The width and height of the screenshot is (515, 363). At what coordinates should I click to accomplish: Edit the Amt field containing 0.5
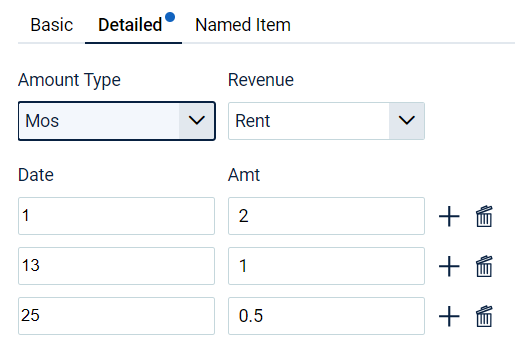click(x=326, y=316)
